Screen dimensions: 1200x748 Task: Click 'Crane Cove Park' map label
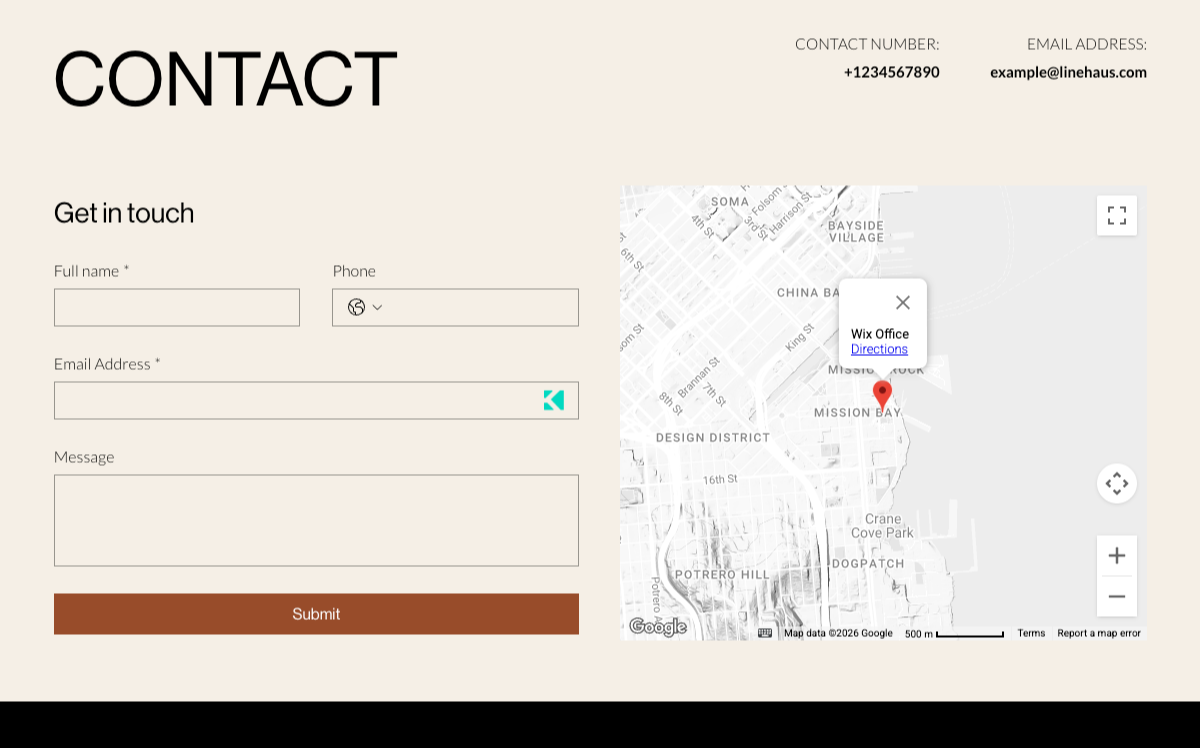point(883,526)
